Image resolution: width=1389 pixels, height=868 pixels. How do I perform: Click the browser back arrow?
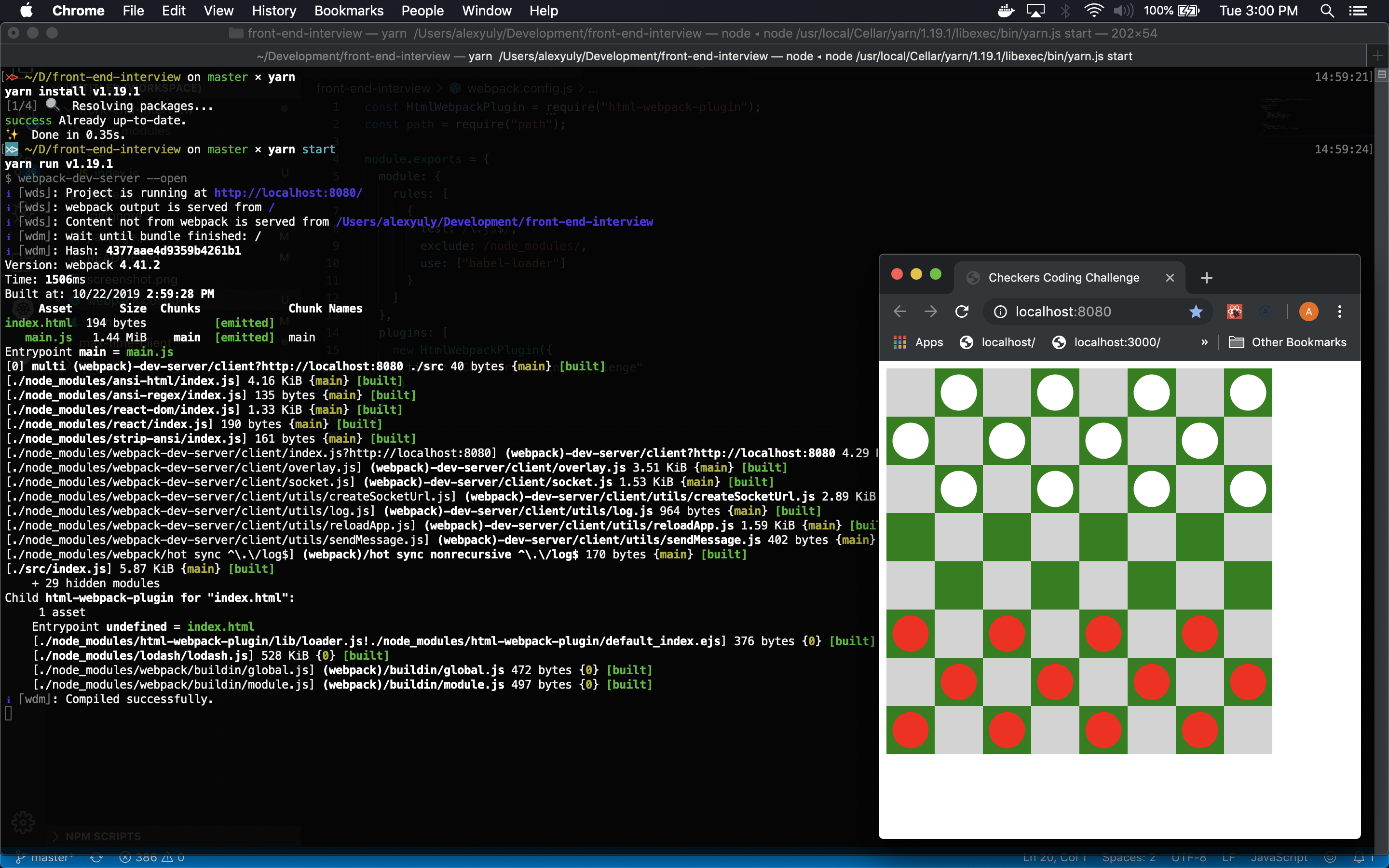click(x=899, y=312)
